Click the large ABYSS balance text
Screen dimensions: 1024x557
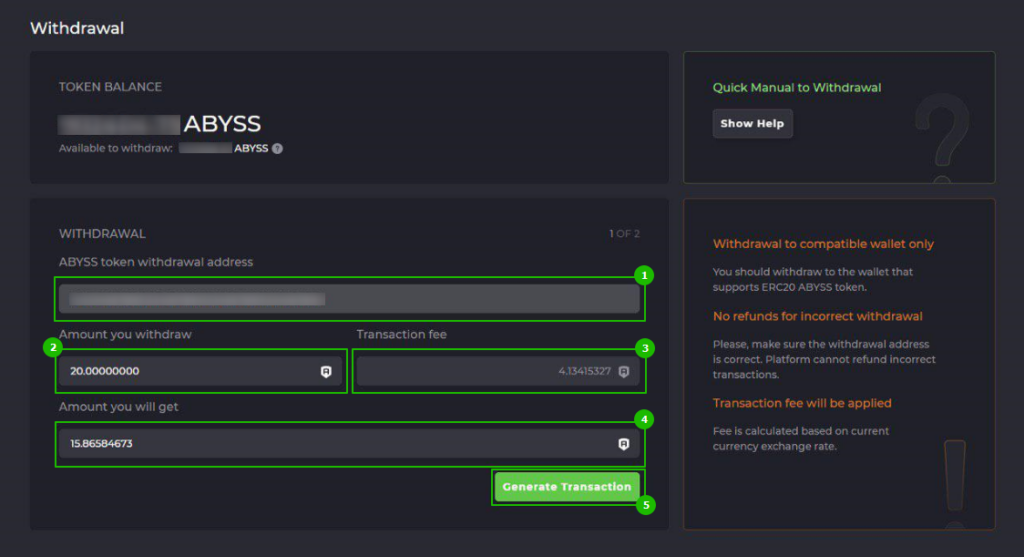click(222, 123)
